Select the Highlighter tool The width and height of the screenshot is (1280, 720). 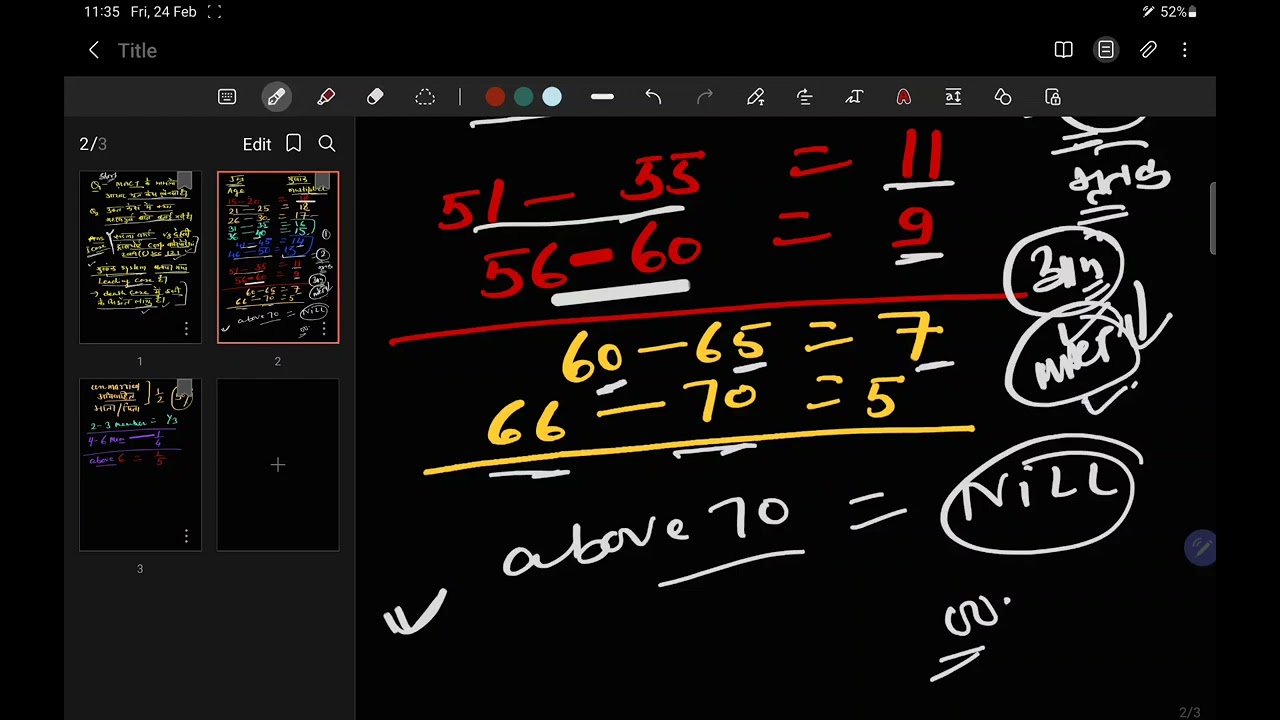click(326, 97)
